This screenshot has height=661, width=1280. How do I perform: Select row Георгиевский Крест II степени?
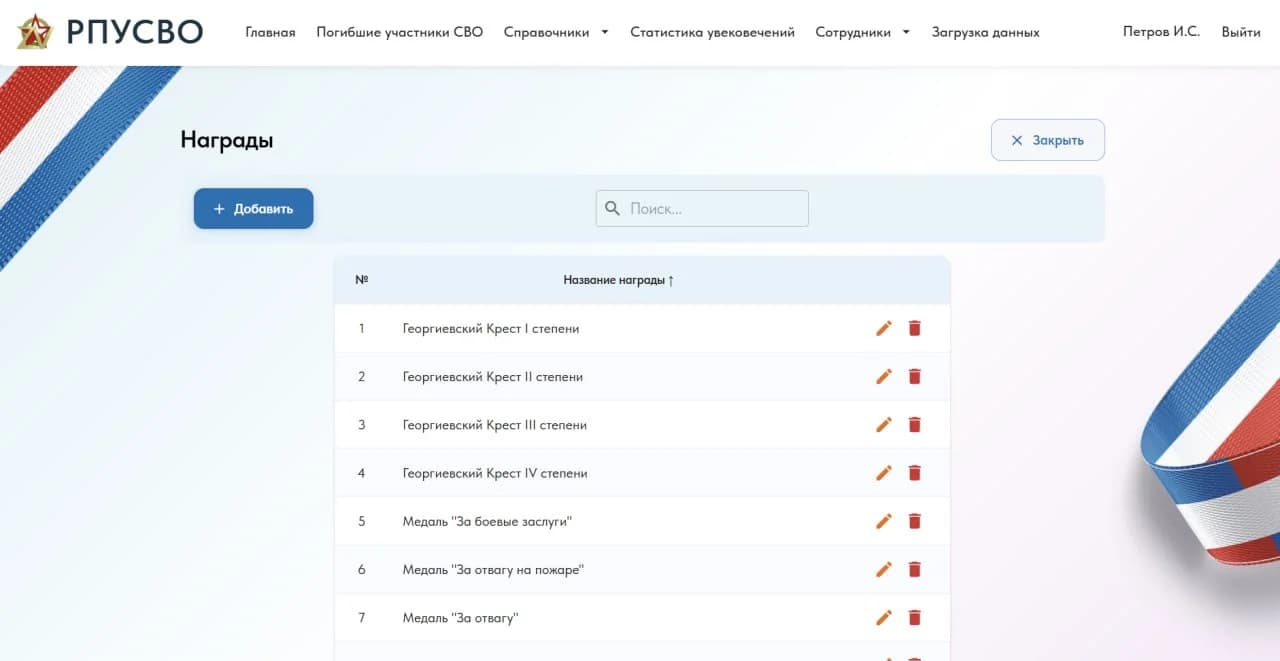[x=642, y=377]
